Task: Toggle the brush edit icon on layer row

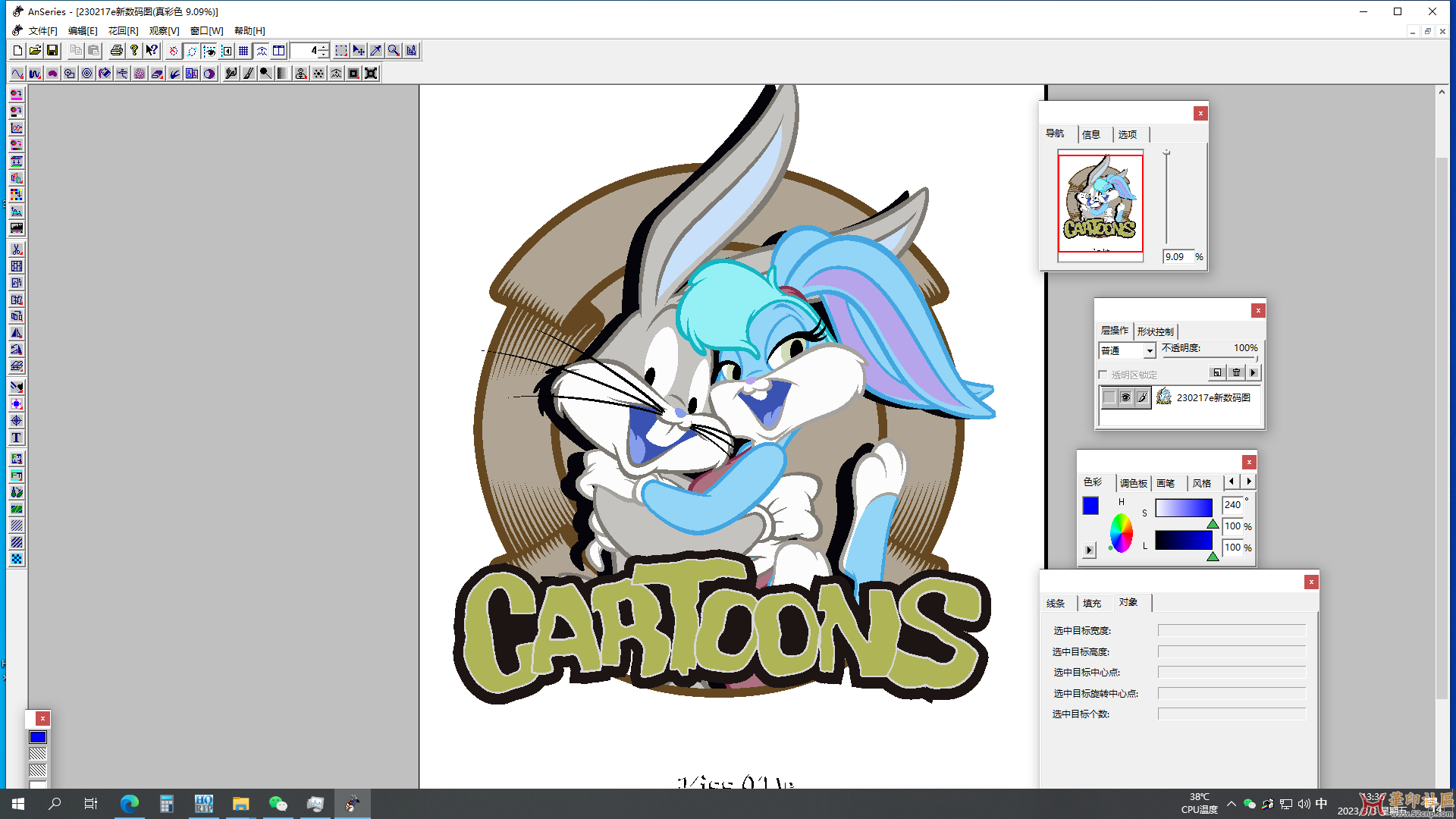Action: tap(1142, 397)
